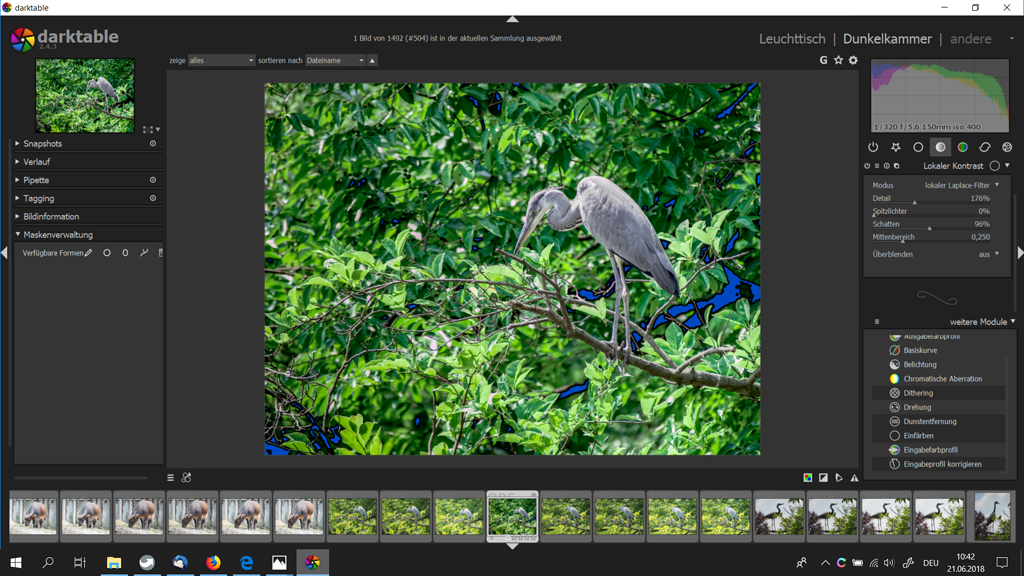Select a horse thumbnail in the filmstrip

(x=85, y=516)
